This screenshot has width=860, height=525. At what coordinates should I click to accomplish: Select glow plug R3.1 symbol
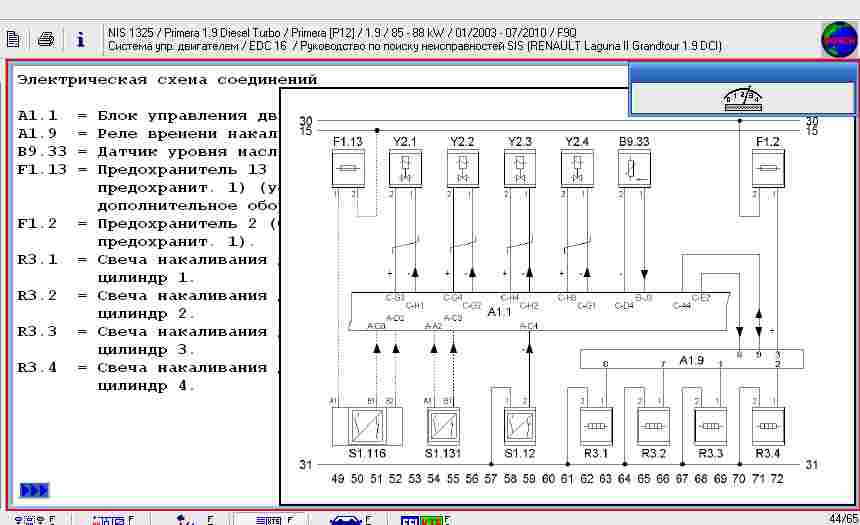click(x=596, y=426)
